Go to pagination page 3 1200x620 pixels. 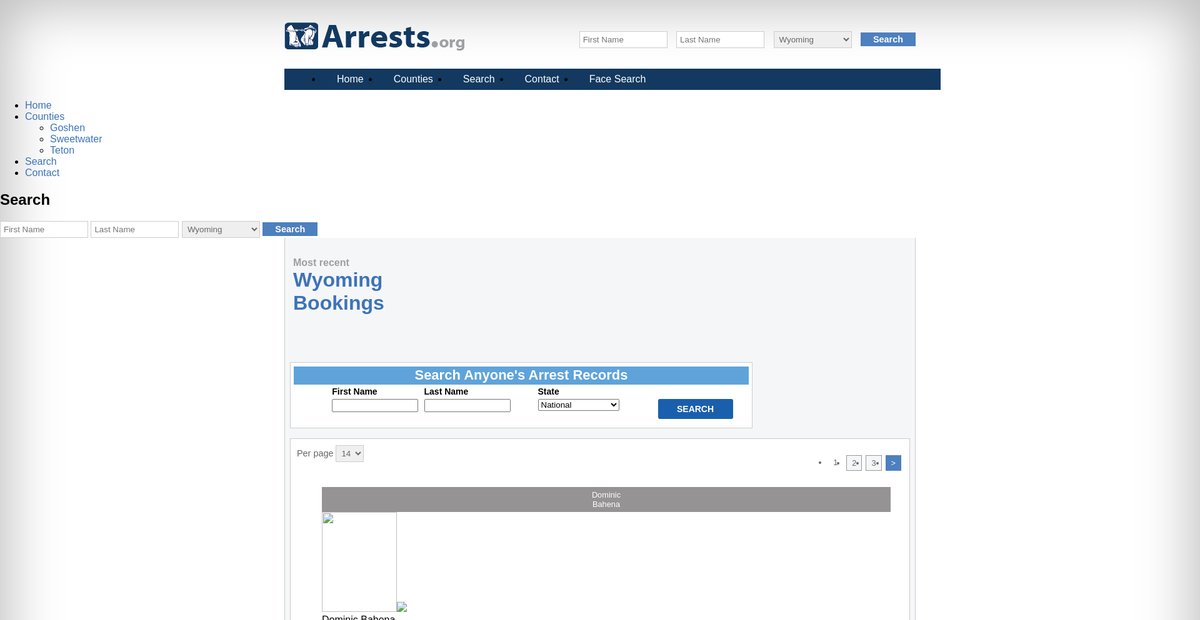pyautogui.click(x=874, y=463)
